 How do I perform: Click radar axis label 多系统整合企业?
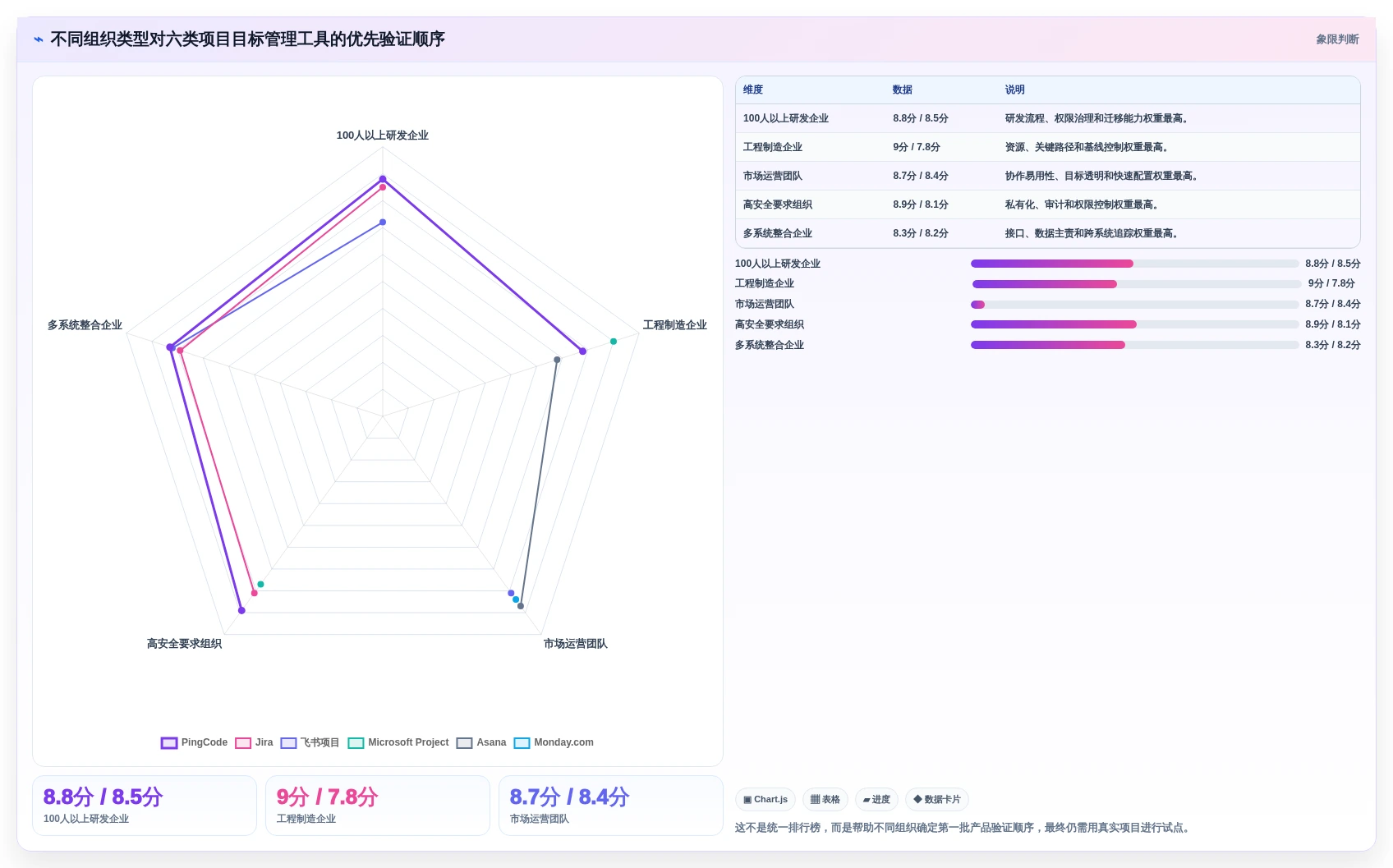coord(85,325)
